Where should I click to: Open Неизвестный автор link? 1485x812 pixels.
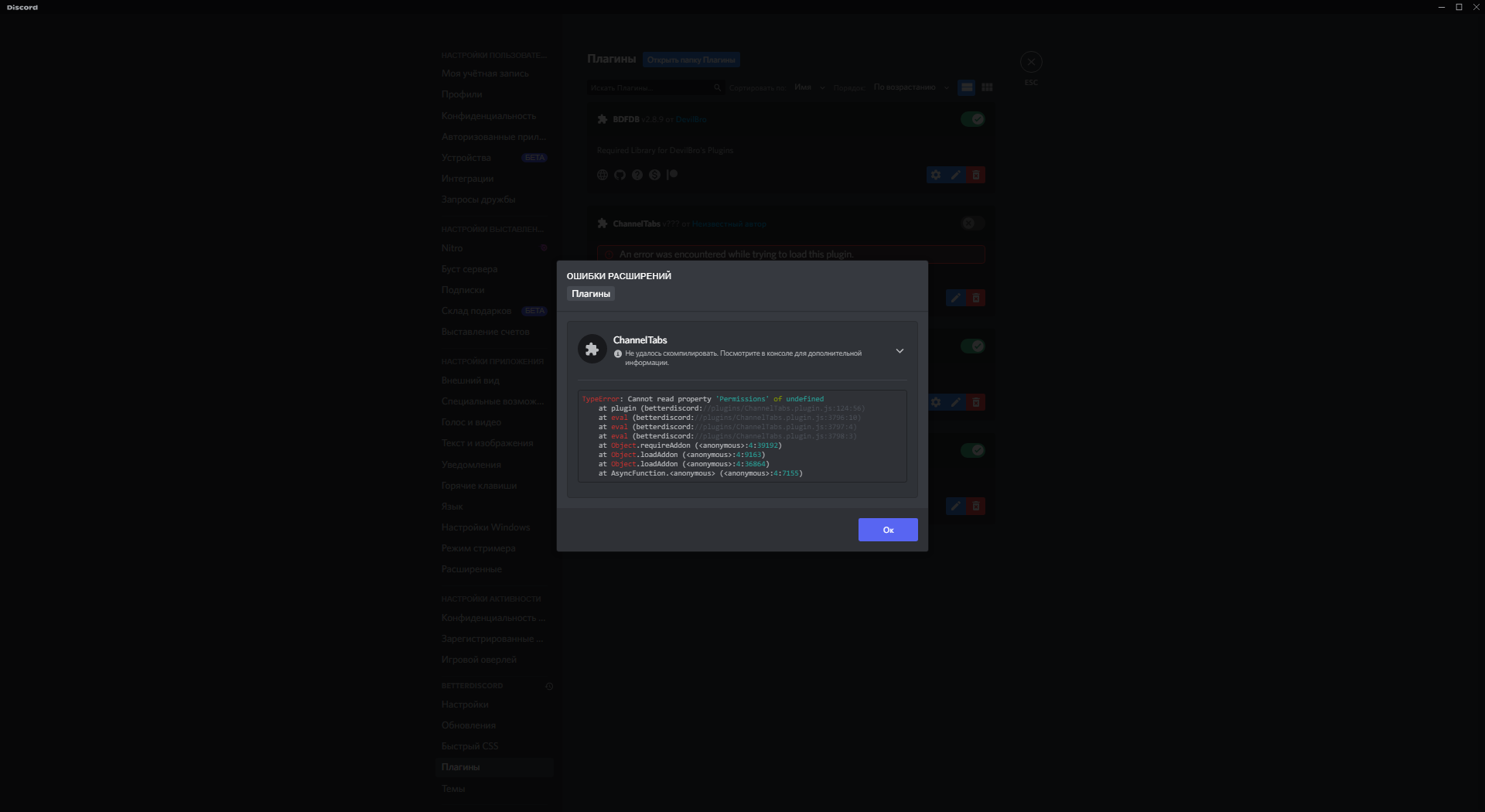pyautogui.click(x=729, y=224)
